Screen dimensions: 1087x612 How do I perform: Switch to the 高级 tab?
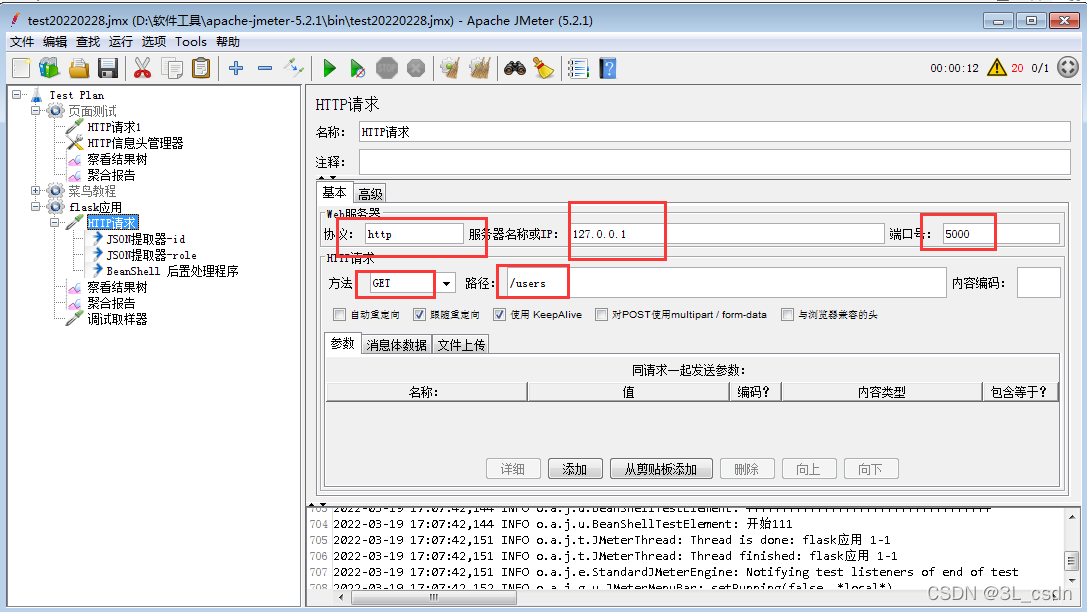pos(370,193)
